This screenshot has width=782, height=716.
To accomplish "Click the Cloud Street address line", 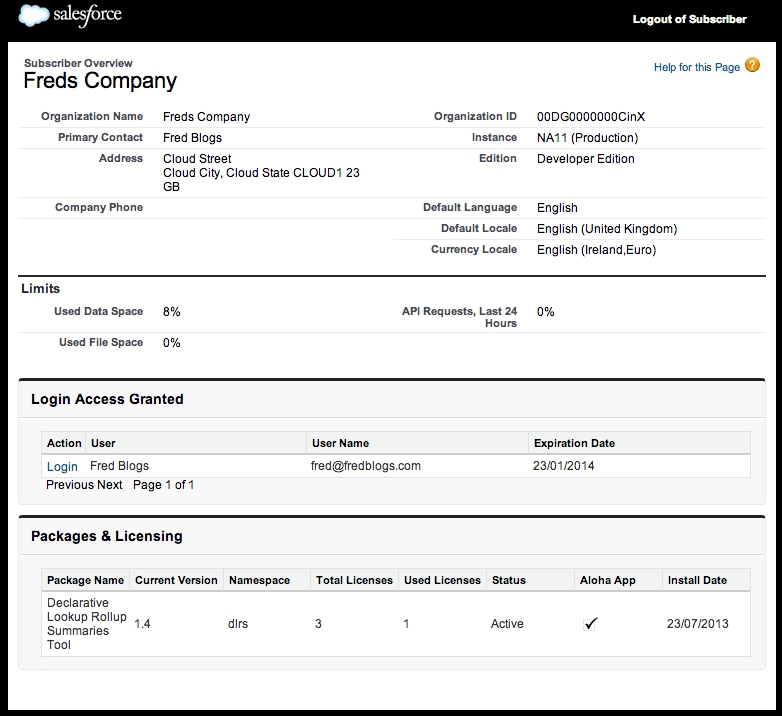I will 197,159.
